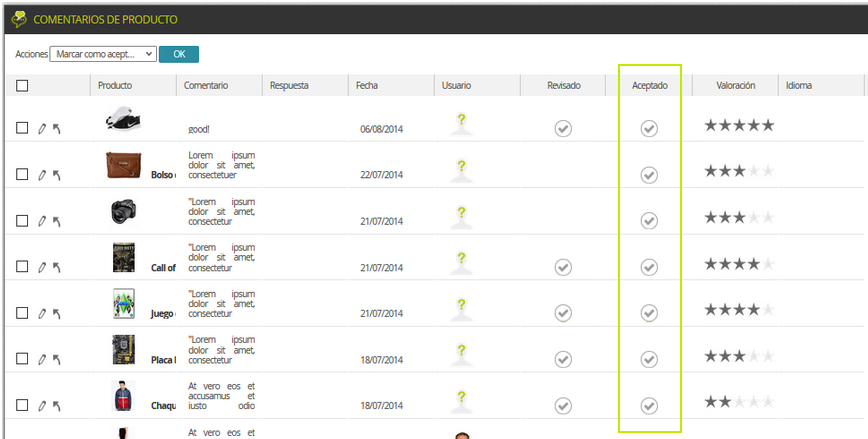Click the pencil edit icon on the Call of row
This screenshot has height=439, width=868.
(x=42, y=267)
